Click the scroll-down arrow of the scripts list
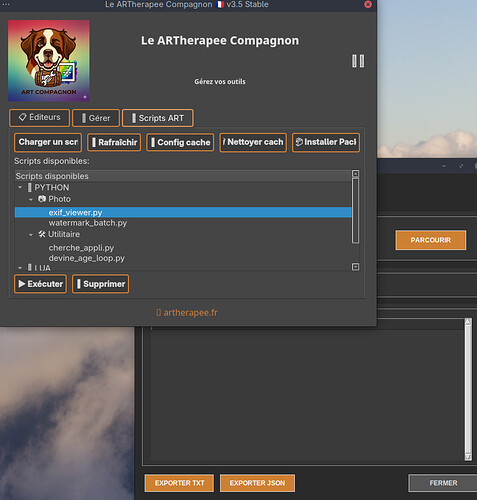477x500 pixels. tap(355, 267)
